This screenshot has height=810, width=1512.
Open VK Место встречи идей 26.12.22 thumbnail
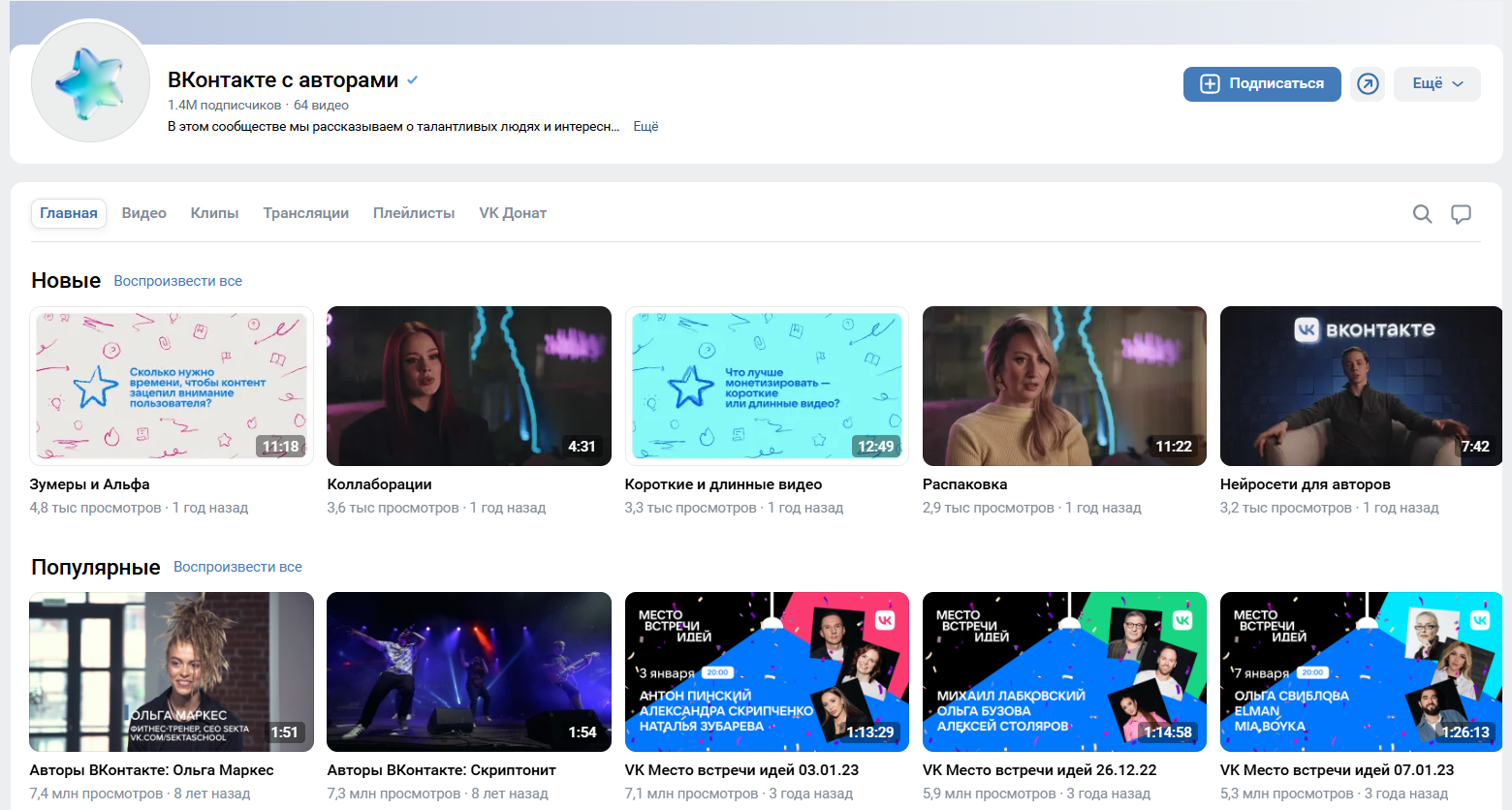click(x=1064, y=671)
